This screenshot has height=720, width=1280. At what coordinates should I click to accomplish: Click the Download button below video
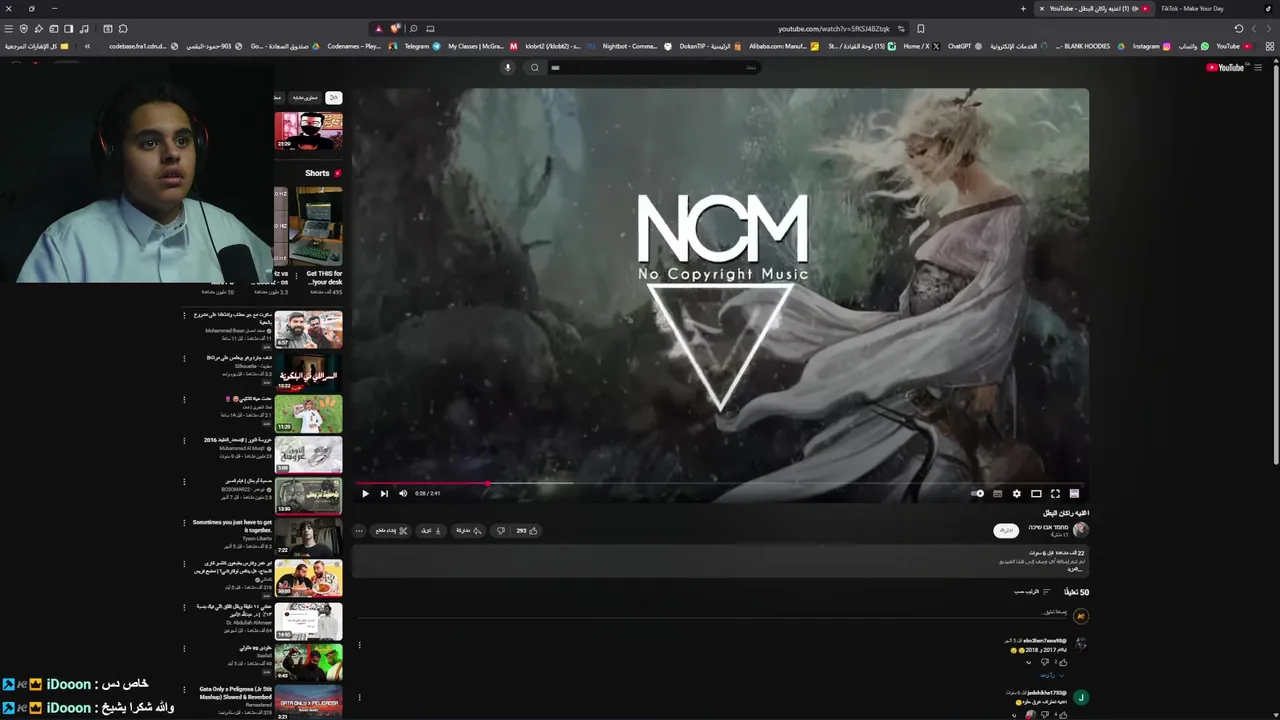(431, 531)
